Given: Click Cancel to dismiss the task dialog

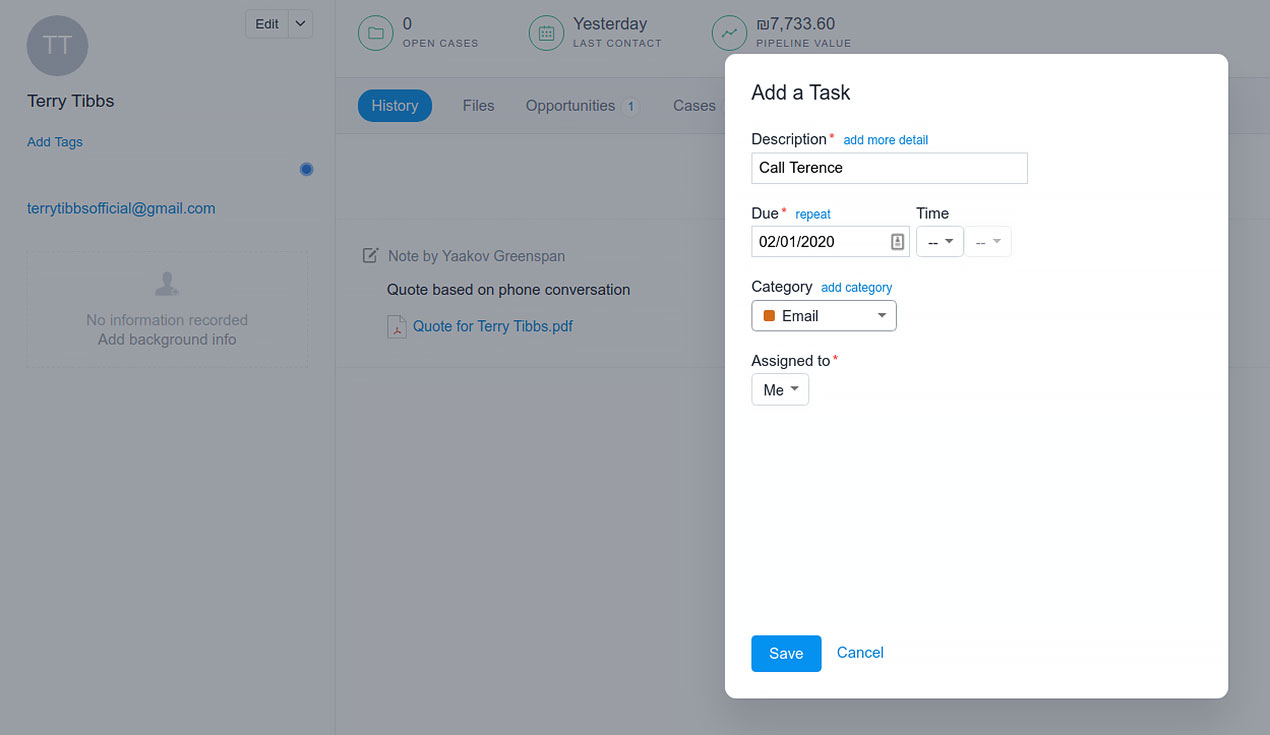Looking at the screenshot, I should pyautogui.click(x=860, y=653).
